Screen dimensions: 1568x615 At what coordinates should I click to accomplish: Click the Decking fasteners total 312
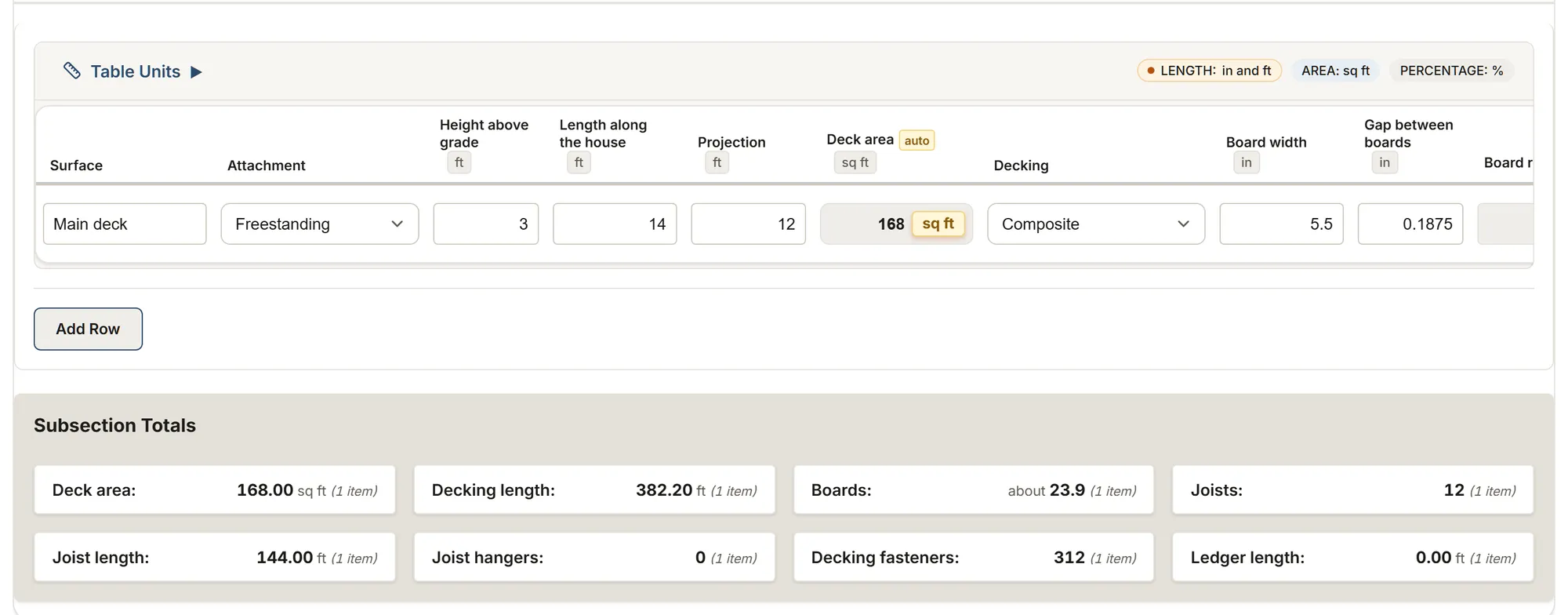tap(974, 558)
